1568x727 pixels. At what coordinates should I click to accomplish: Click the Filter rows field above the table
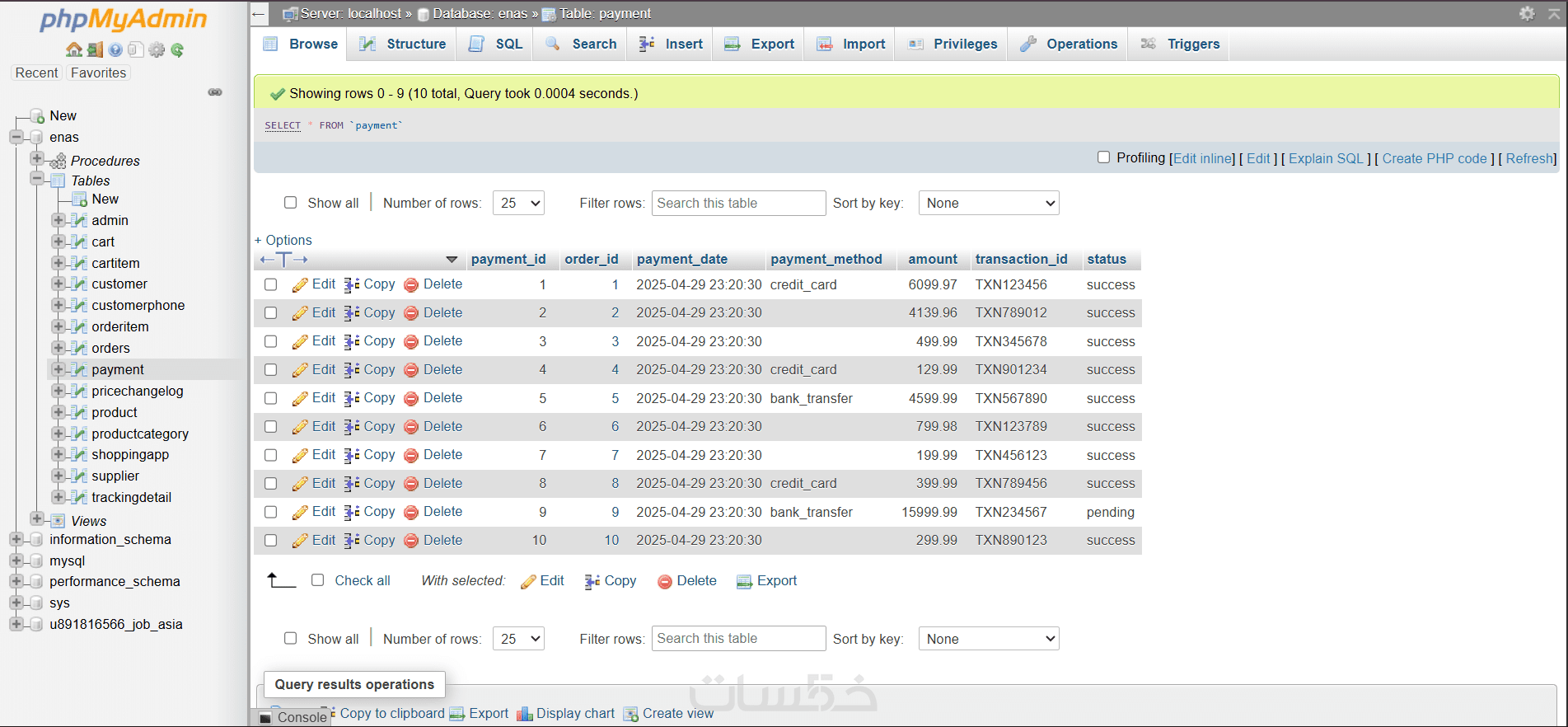[738, 203]
